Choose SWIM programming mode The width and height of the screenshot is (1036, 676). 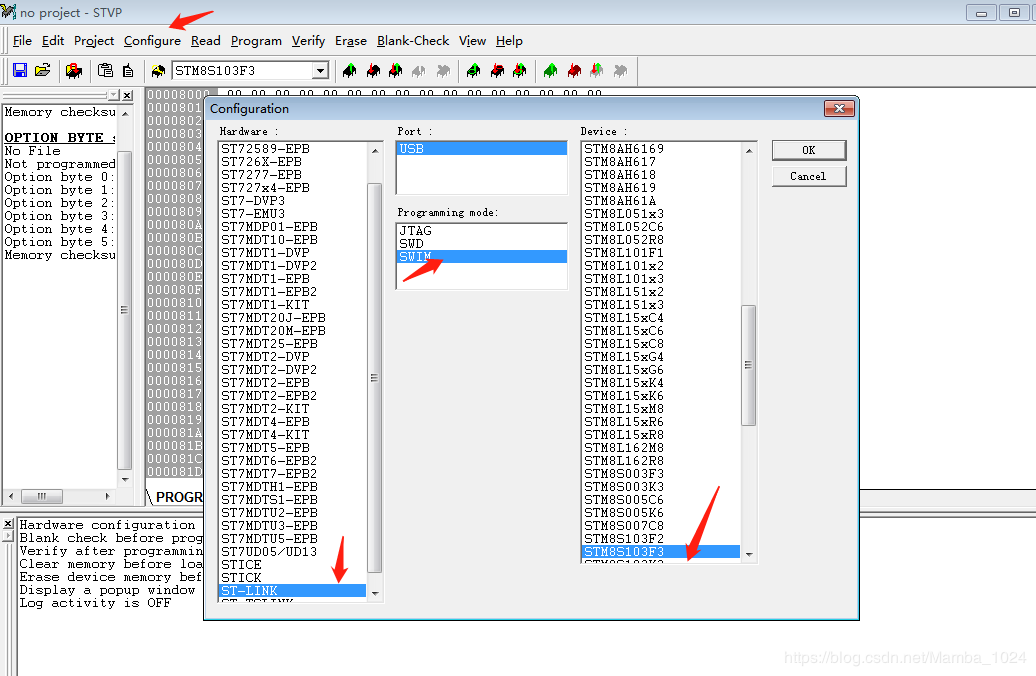tap(482, 256)
